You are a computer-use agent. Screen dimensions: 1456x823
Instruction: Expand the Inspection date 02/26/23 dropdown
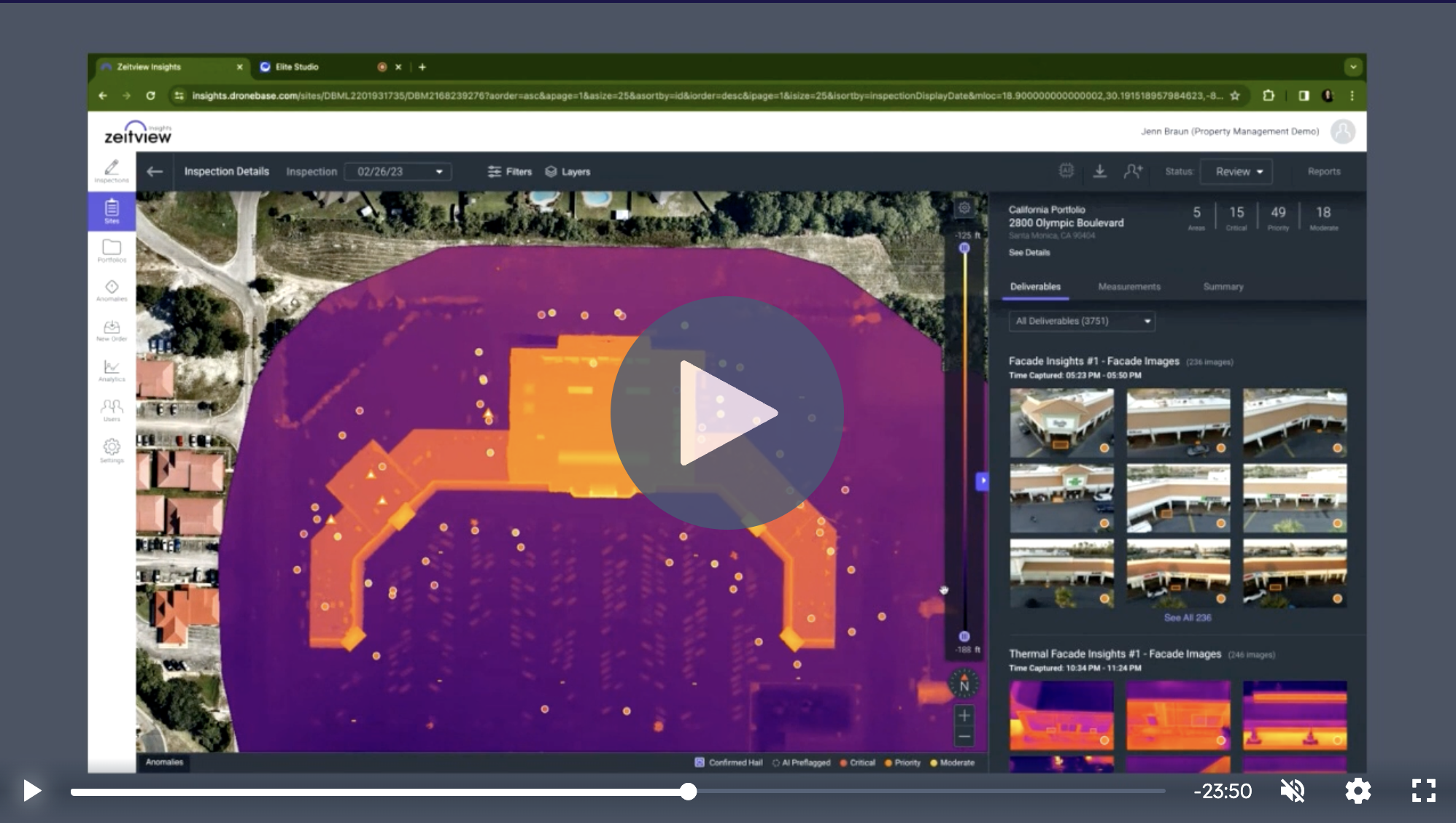[x=398, y=171]
